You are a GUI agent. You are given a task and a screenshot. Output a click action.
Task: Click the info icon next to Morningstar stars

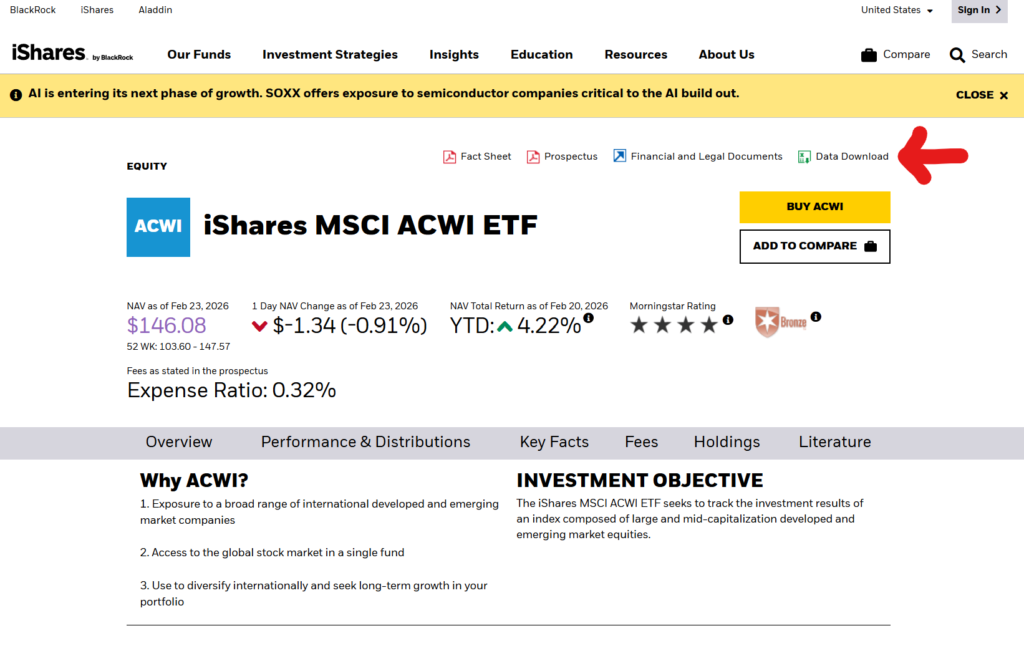click(728, 320)
